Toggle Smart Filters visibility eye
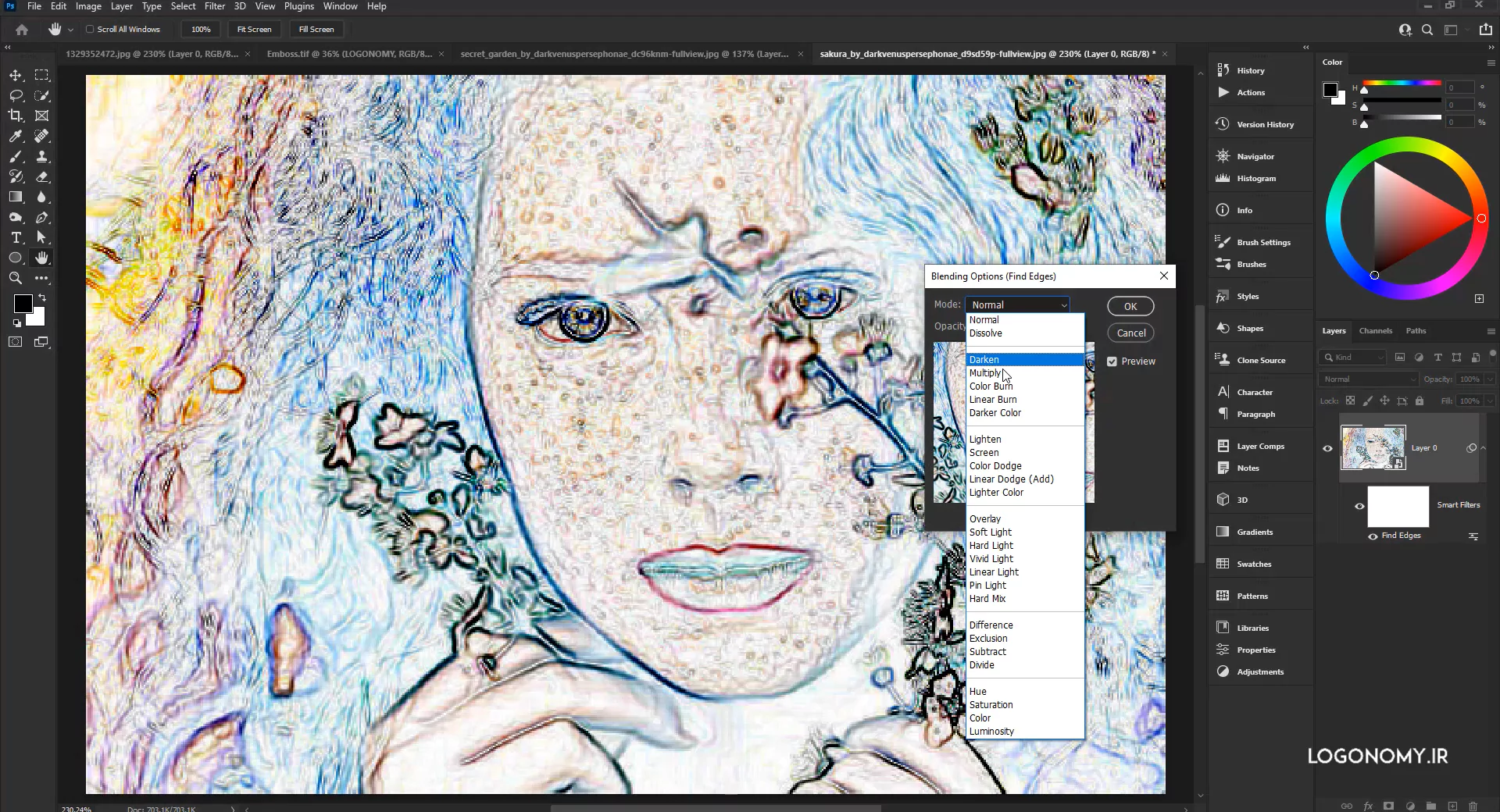The image size is (1500, 812). (x=1359, y=506)
